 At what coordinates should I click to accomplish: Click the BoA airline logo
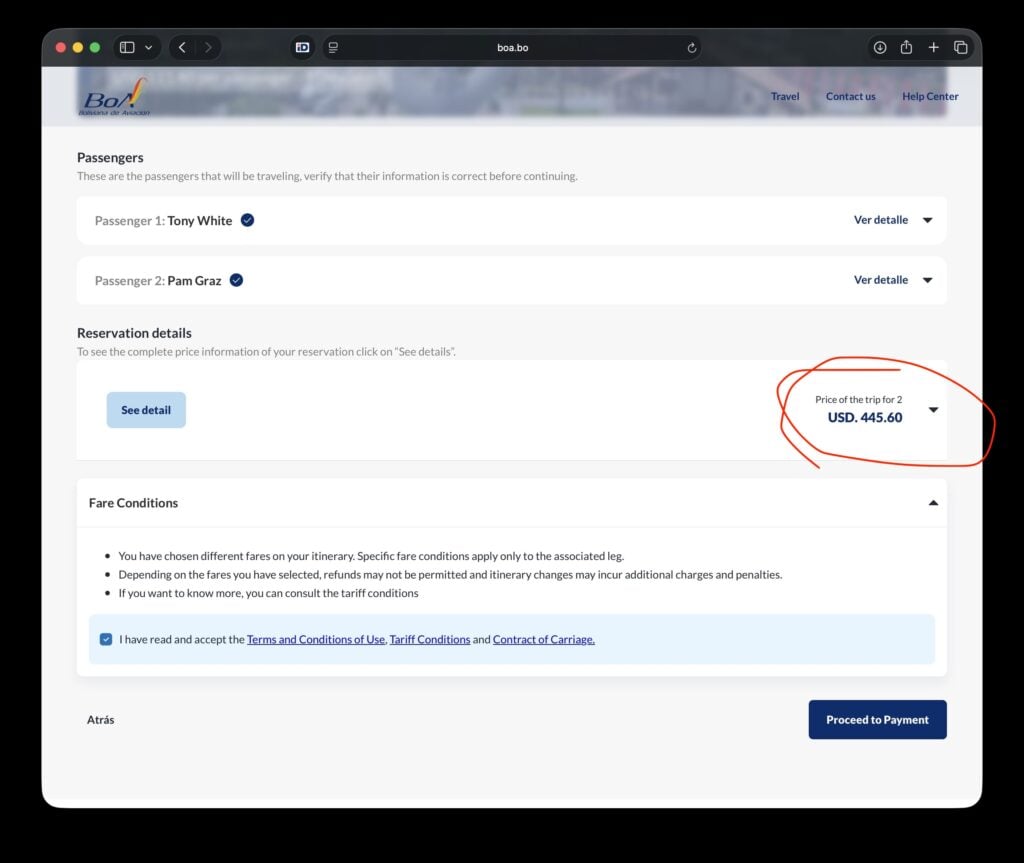click(114, 98)
